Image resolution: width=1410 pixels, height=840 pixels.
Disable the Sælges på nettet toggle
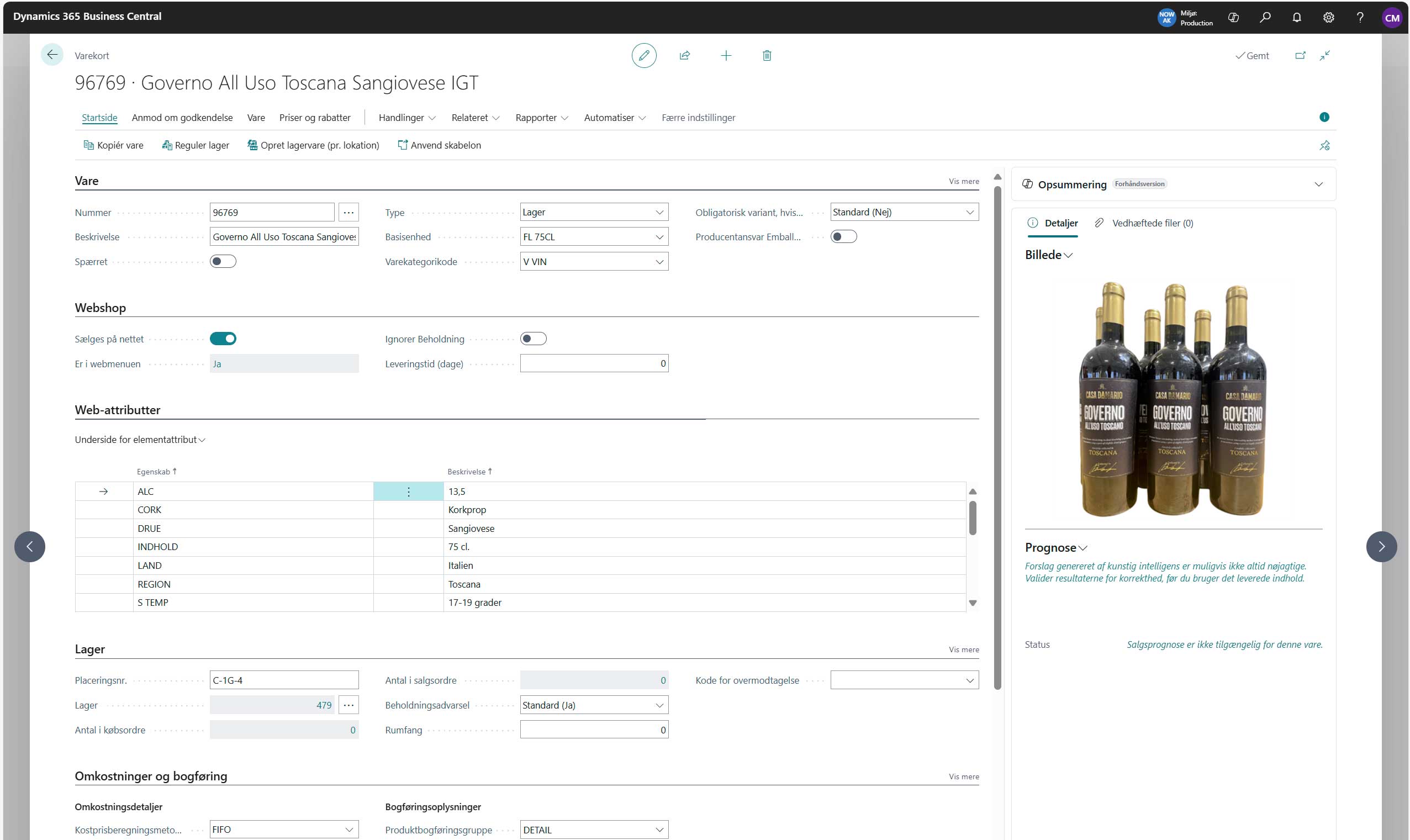tap(223, 338)
